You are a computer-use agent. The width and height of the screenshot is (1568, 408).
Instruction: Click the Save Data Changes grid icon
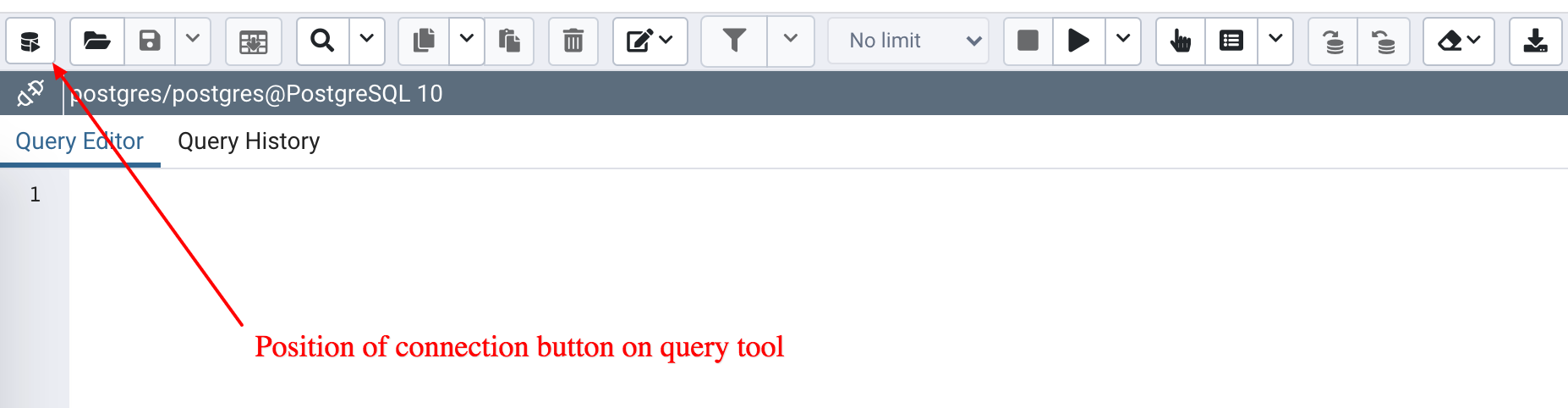(x=253, y=41)
